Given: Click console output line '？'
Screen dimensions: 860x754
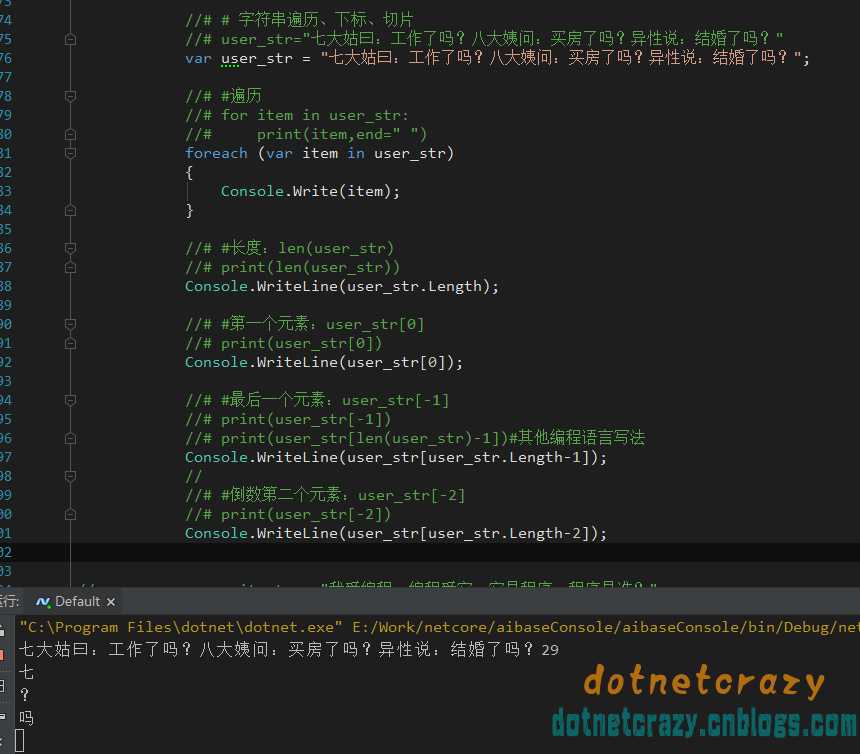Looking at the screenshot, I should coord(25,695).
